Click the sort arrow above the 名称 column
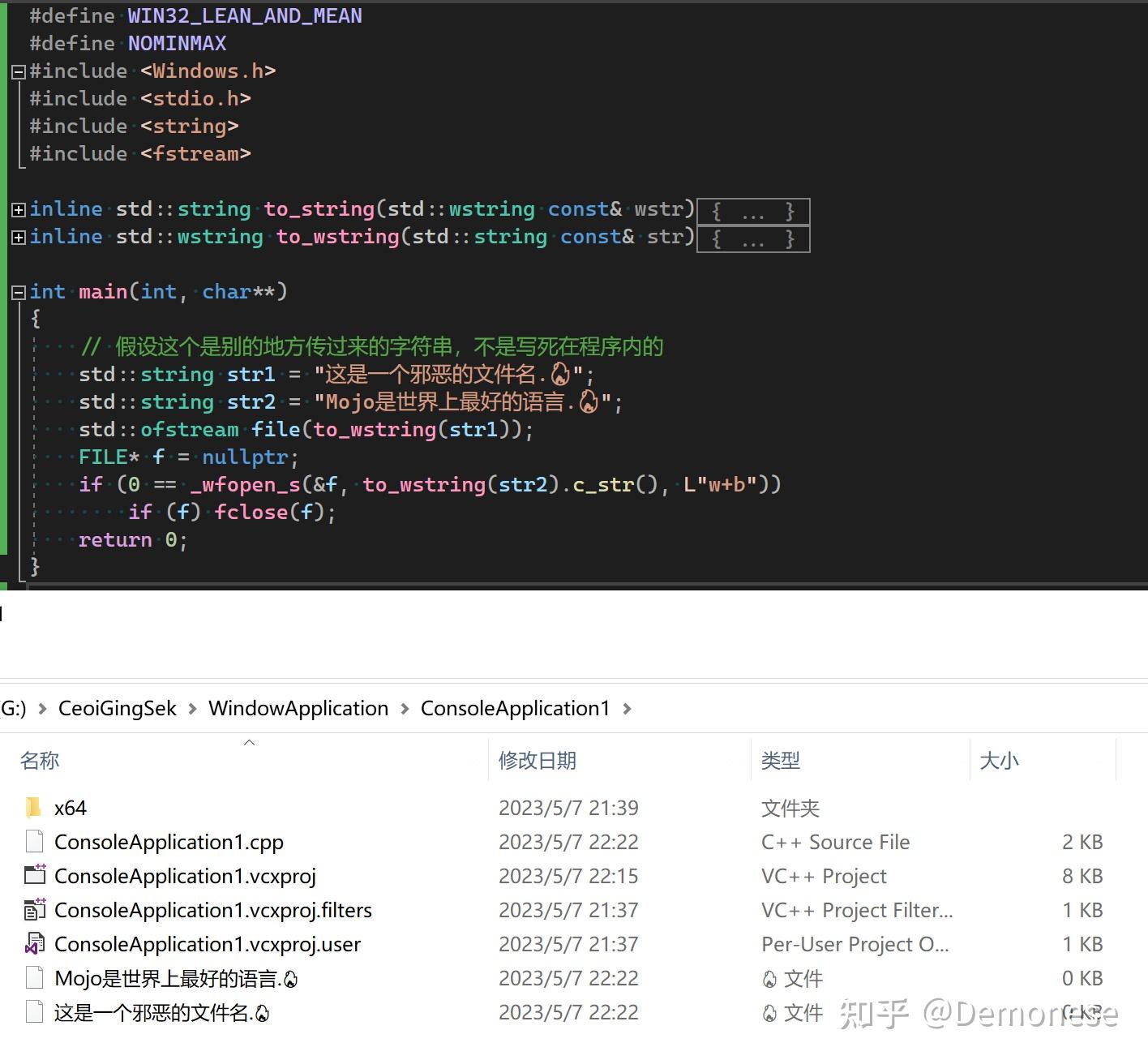The width and height of the screenshot is (1148, 1060). [250, 741]
